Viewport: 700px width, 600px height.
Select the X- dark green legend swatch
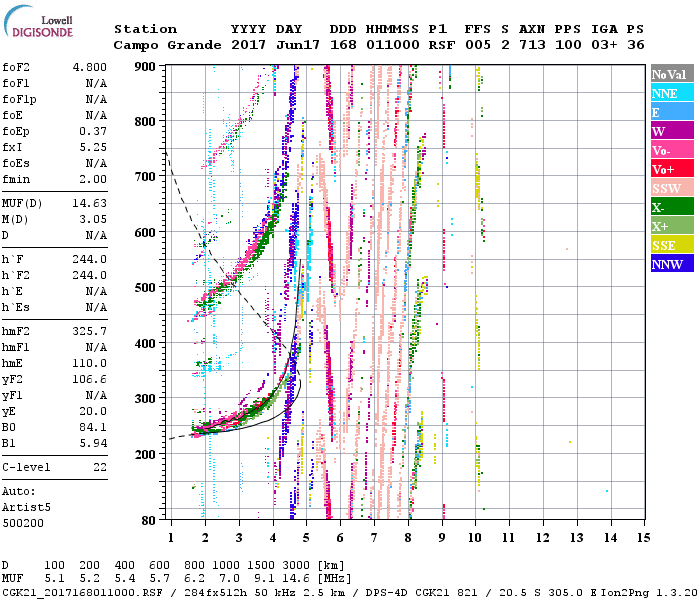coord(672,207)
